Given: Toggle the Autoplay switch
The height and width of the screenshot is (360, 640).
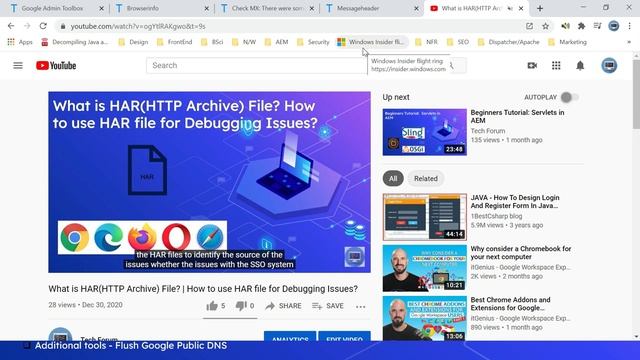Looking at the screenshot, I should point(569,97).
